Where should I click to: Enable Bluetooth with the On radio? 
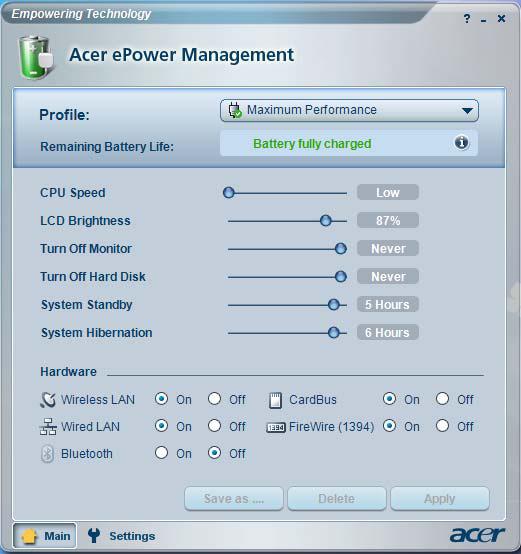[161, 453]
